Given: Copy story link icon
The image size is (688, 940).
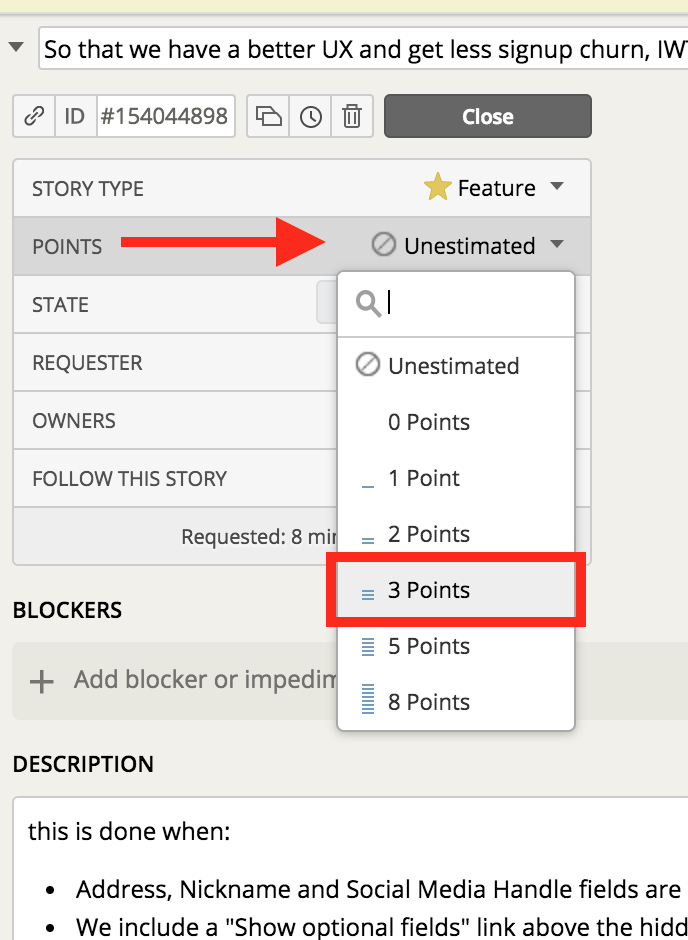Looking at the screenshot, I should tap(34, 117).
